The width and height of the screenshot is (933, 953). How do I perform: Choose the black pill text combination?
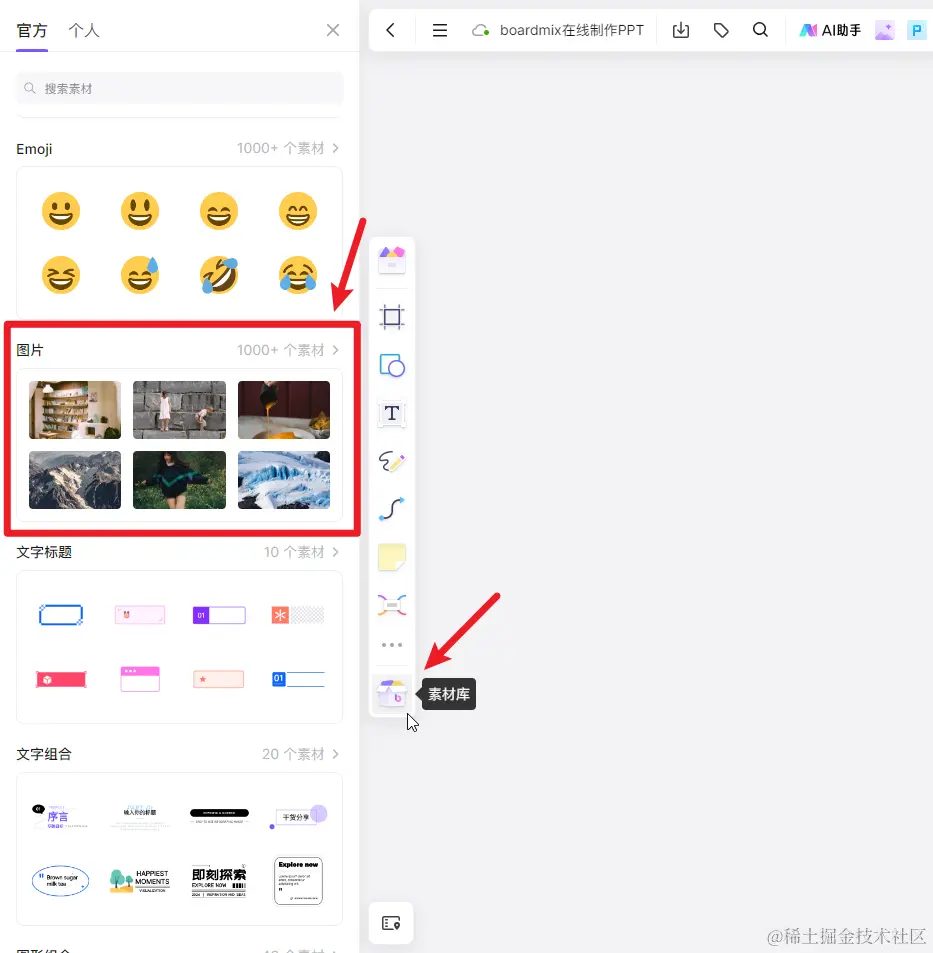click(x=219, y=816)
